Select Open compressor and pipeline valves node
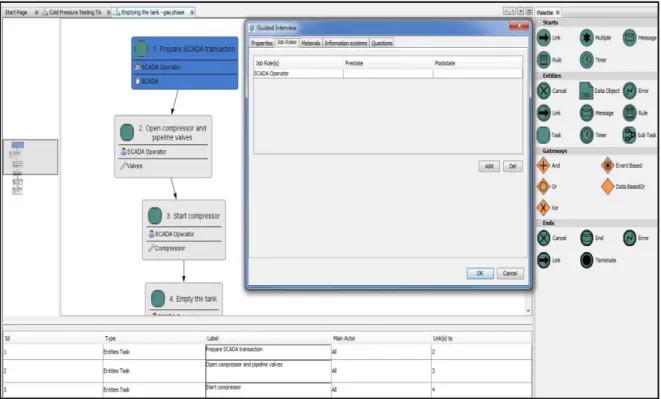The height and width of the screenshot is (399, 661). [x=163, y=146]
